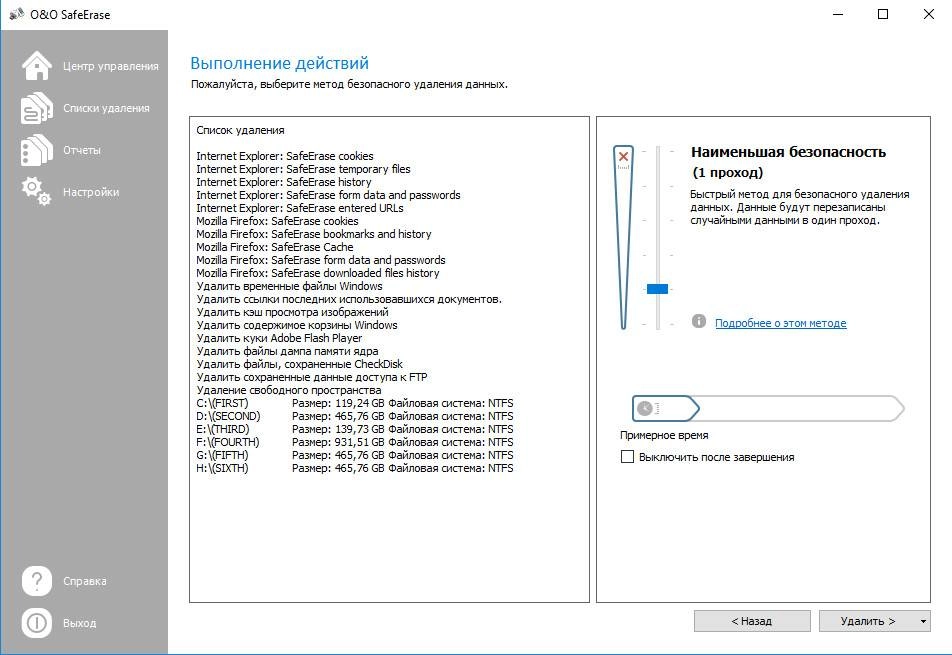
Task: Enable Выключить после завершения checkbox
Action: [627, 456]
